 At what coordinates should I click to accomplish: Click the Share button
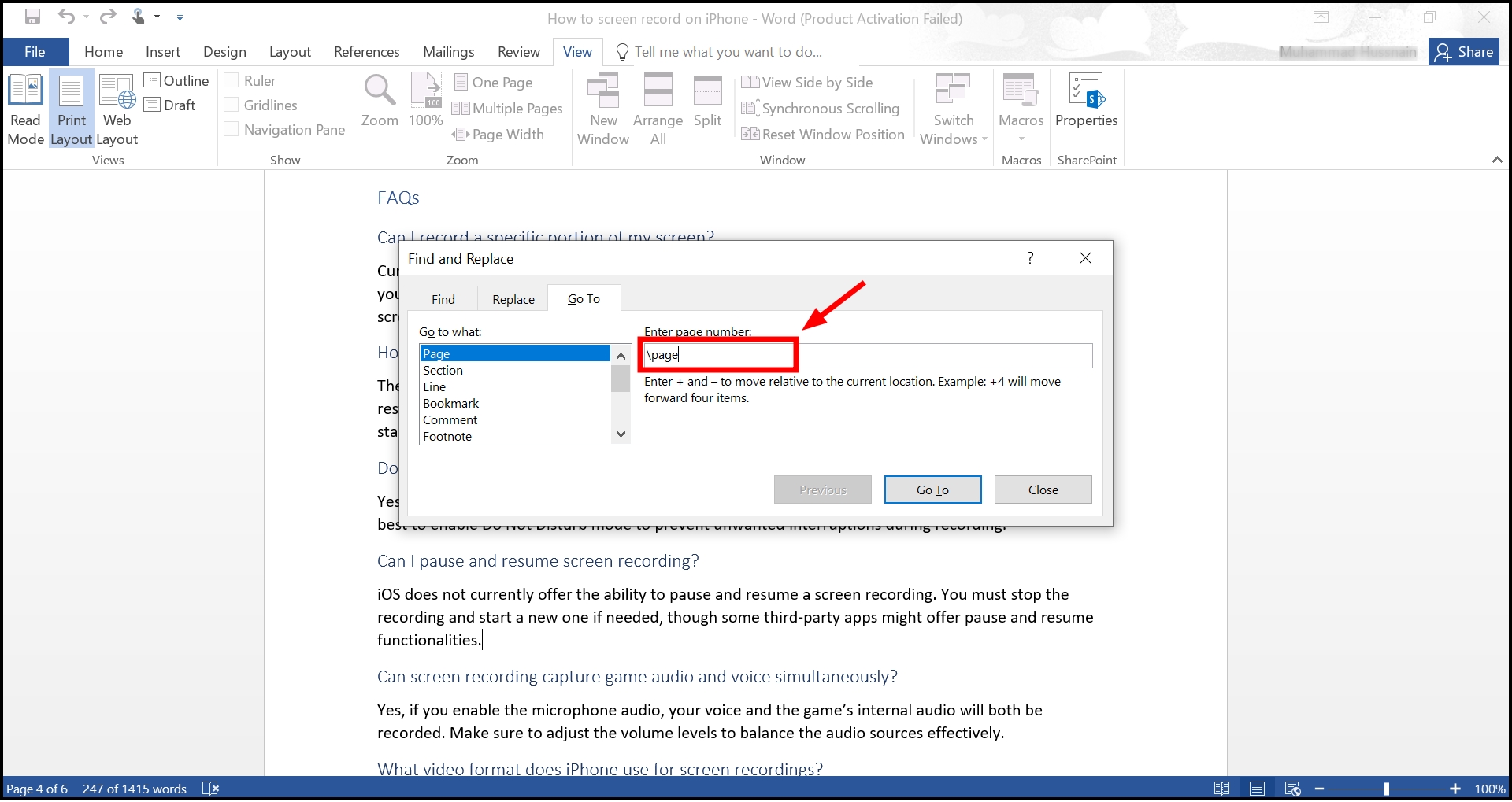pos(1464,51)
